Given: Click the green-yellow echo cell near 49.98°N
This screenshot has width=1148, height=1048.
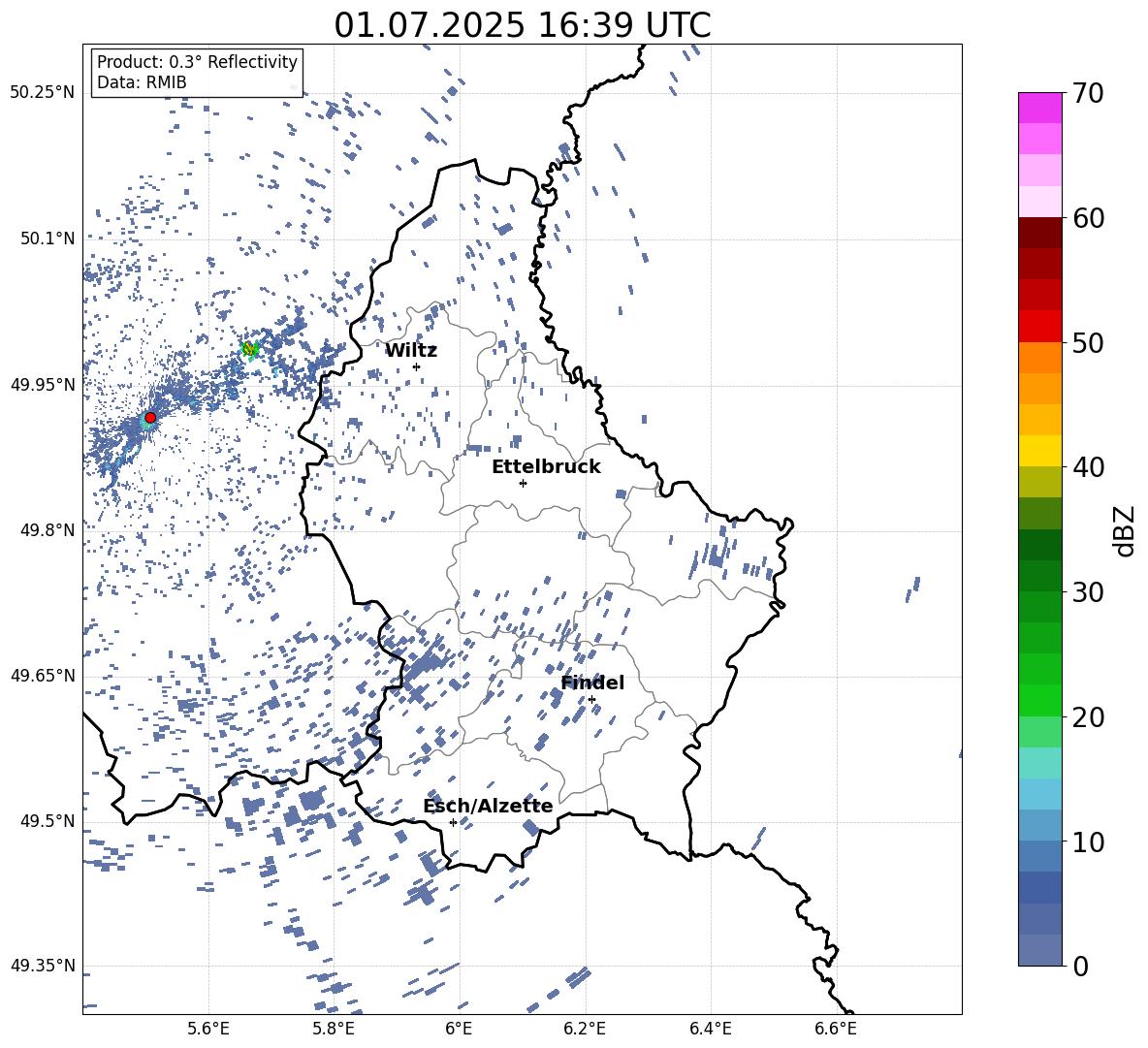Looking at the screenshot, I should pos(250,350).
